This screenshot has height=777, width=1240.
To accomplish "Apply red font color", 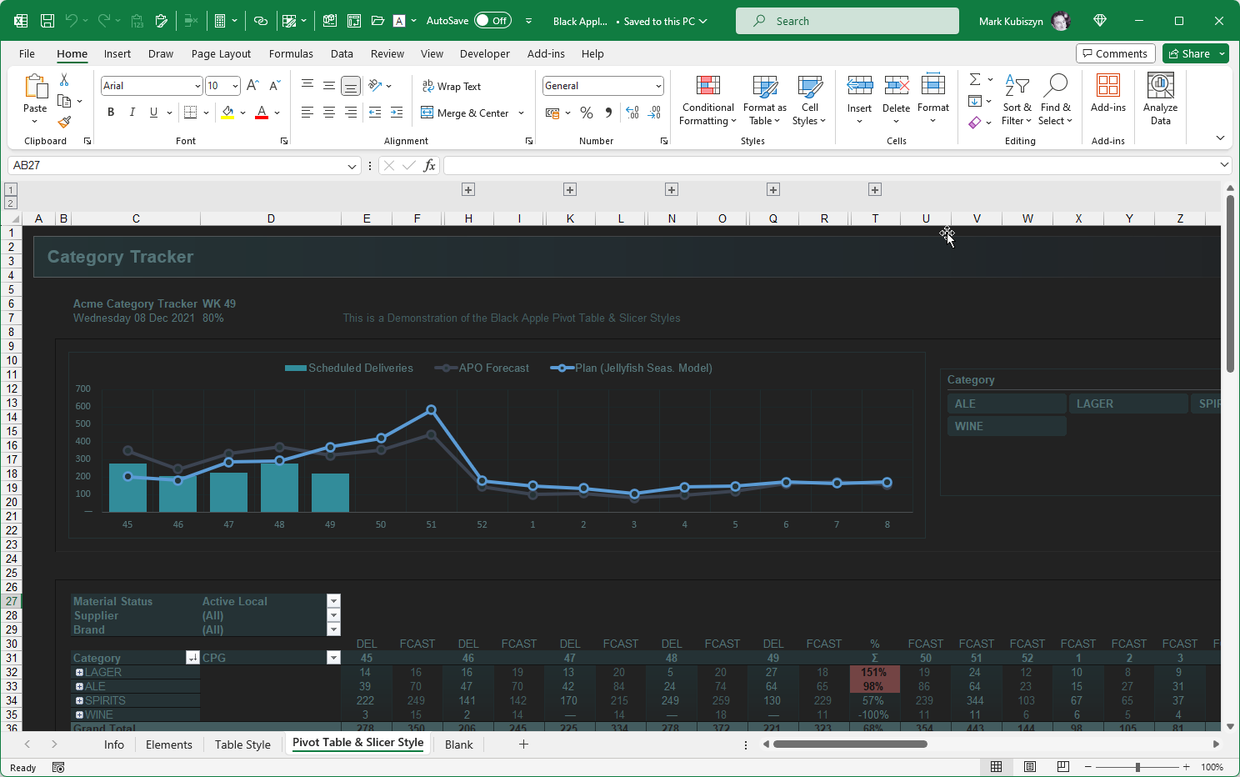I will [261, 113].
